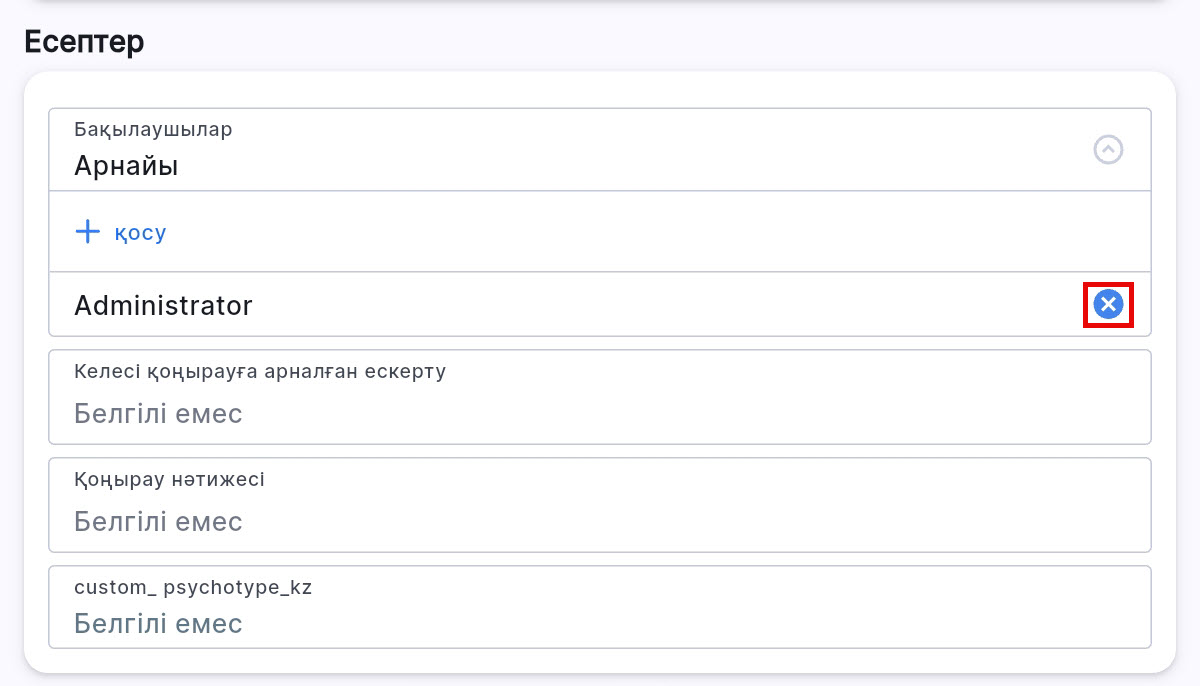Click Белгілі емес under custom_ psychotype_kz
Screen dimensions: 1200x686
tap(158, 624)
